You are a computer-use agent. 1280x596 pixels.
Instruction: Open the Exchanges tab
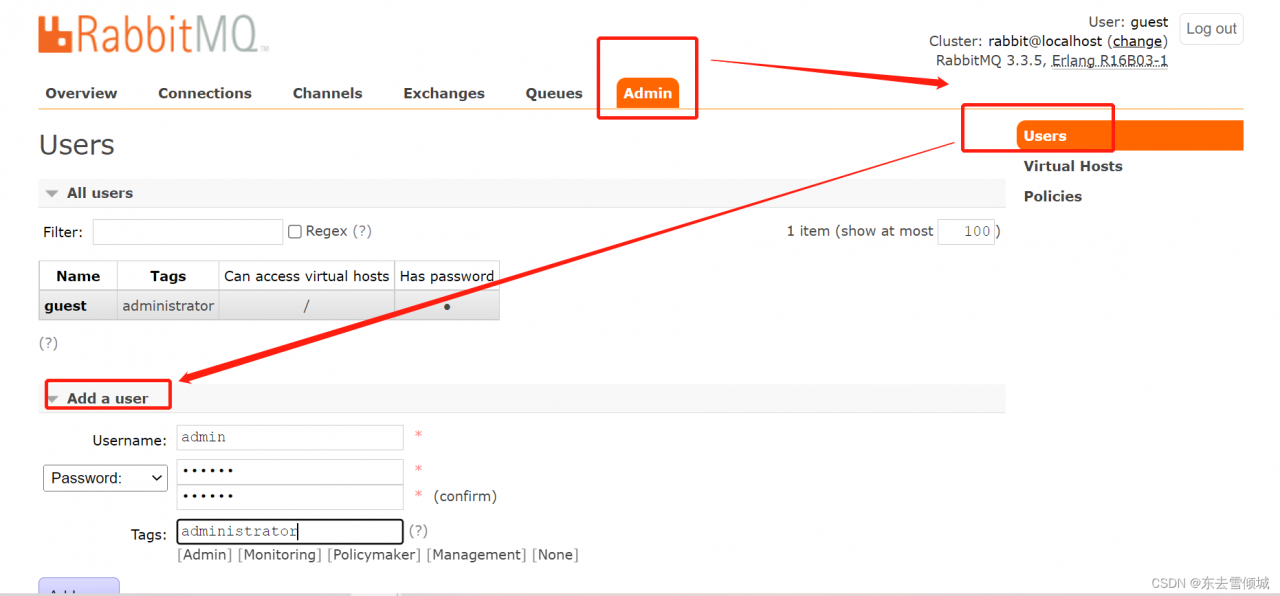(444, 93)
